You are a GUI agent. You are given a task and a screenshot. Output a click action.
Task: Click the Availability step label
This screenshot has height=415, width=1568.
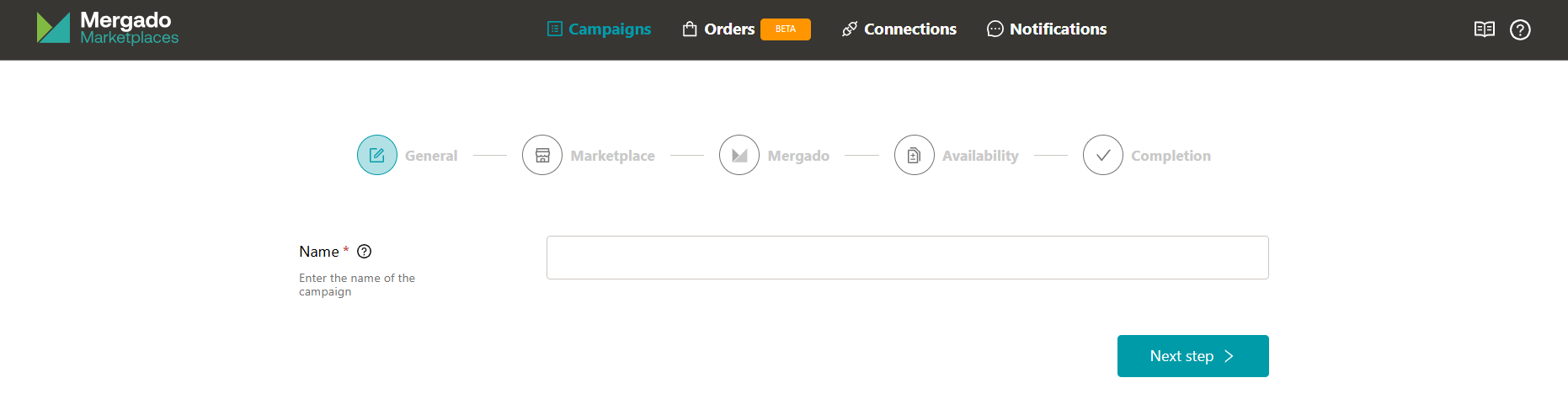[980, 156]
